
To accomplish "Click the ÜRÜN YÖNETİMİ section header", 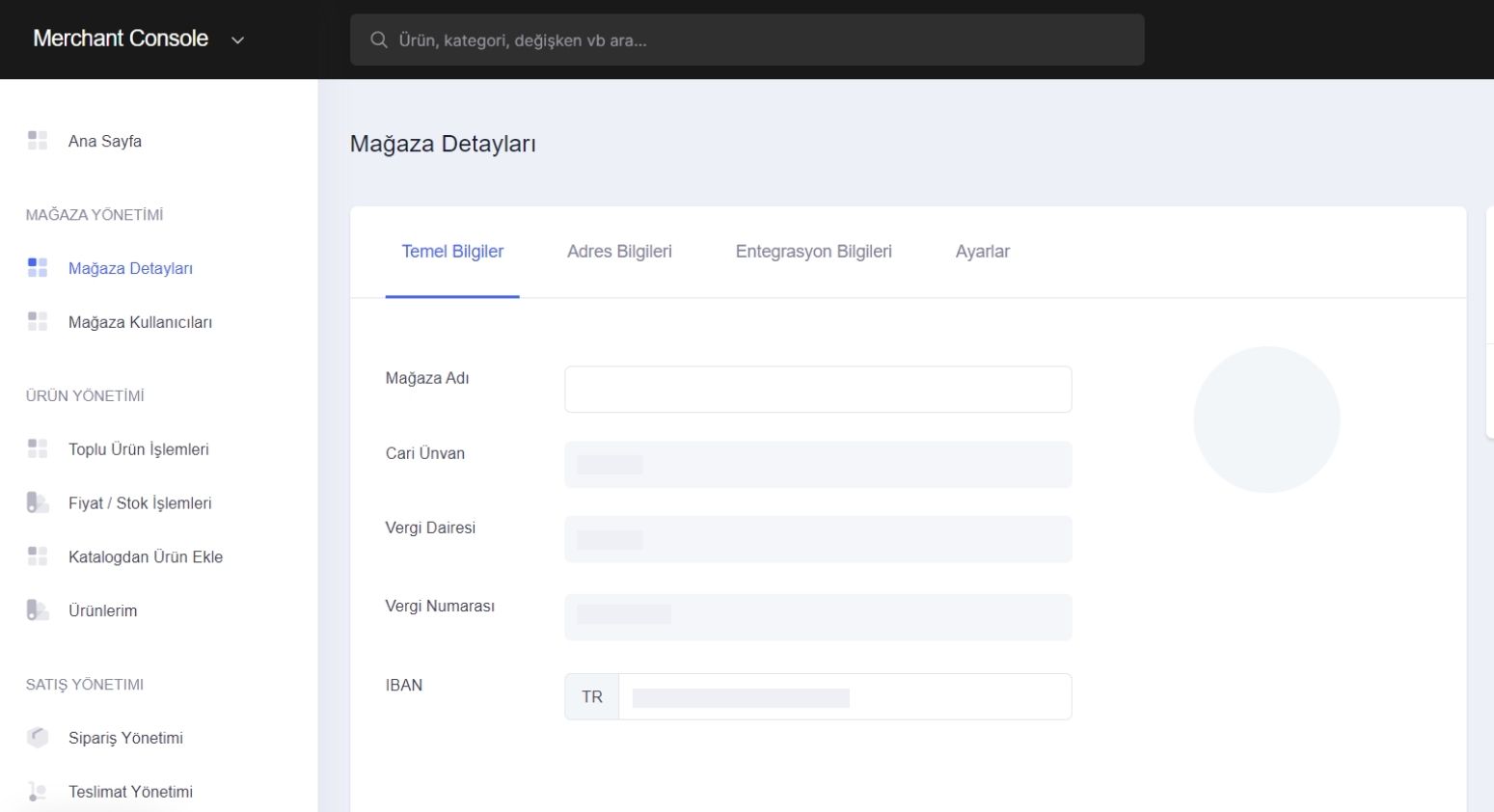I will click(85, 396).
